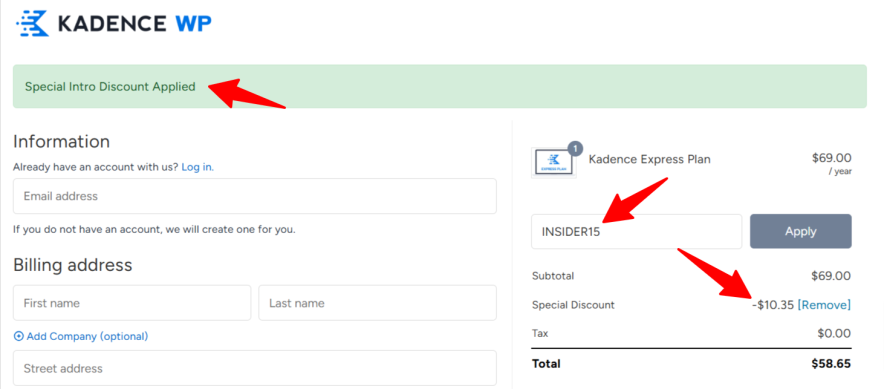Click the Kadence WP logo
The height and width of the screenshot is (389, 884).
(113, 23)
